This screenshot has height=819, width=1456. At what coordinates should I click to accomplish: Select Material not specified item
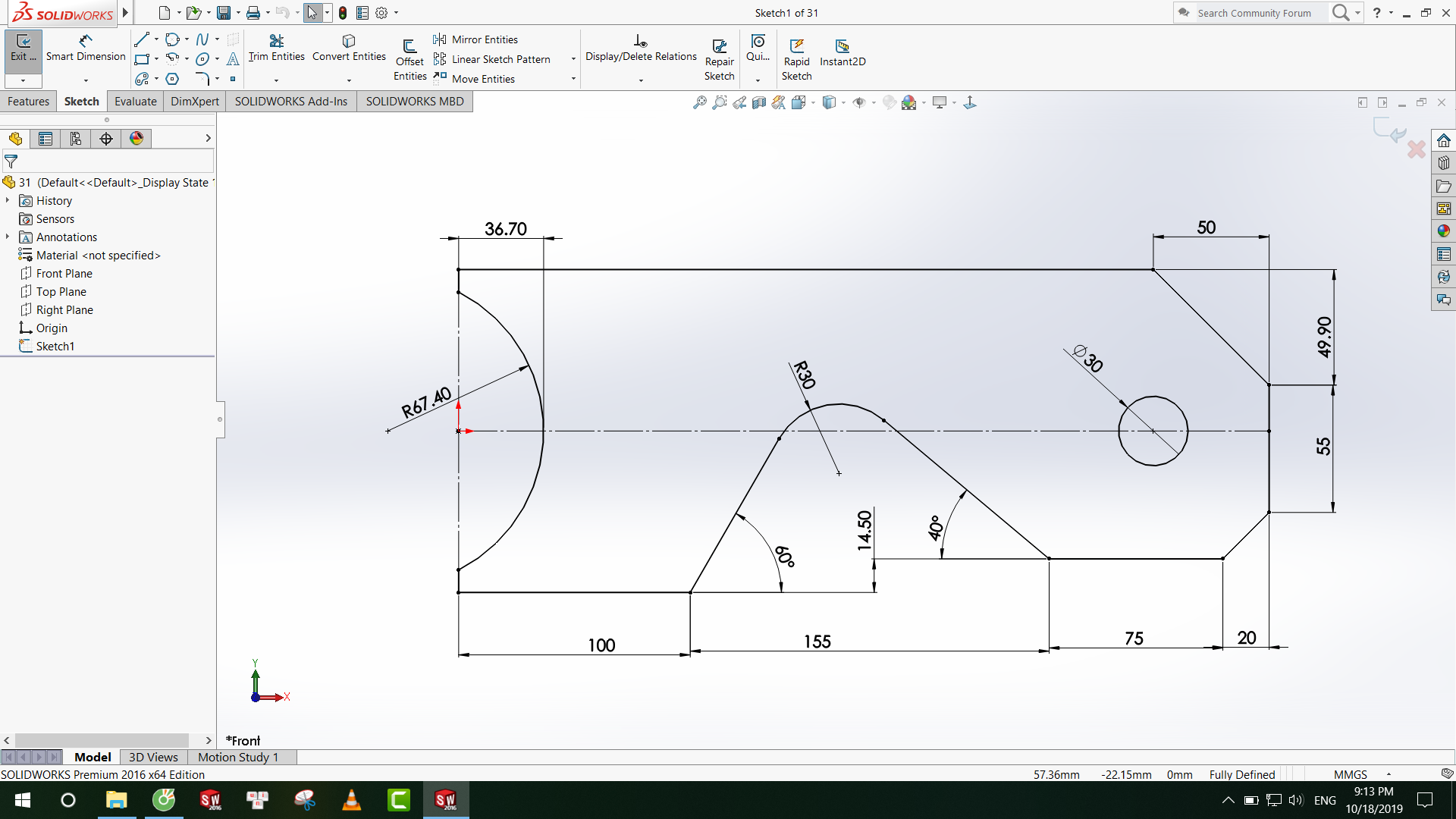[99, 255]
